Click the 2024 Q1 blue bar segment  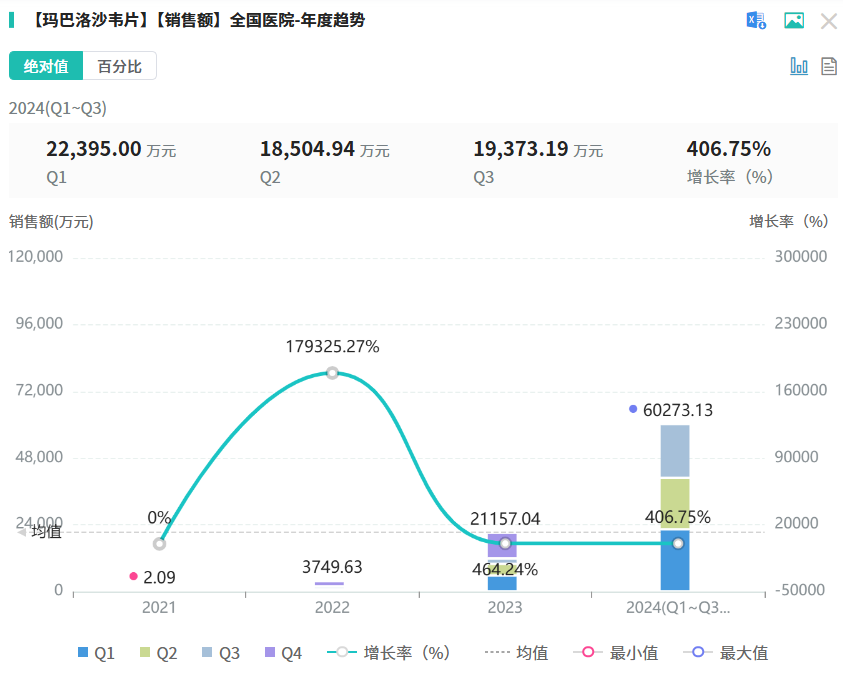point(675,560)
